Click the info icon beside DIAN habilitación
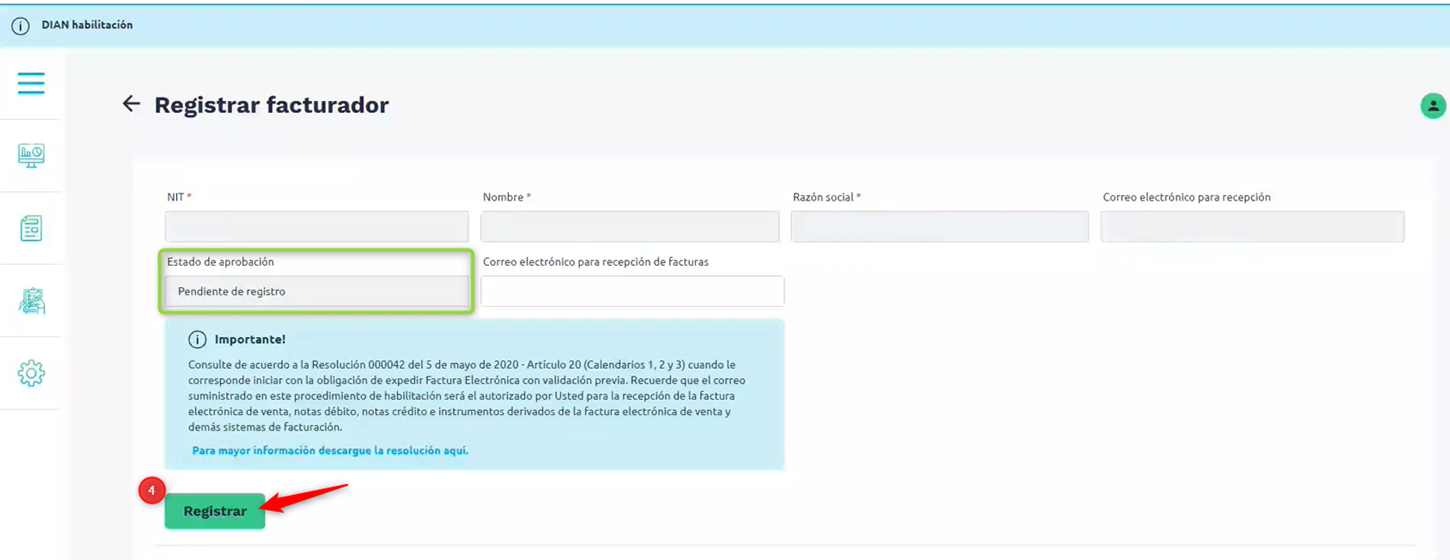Image resolution: width=1450 pixels, height=560 pixels. click(x=20, y=26)
